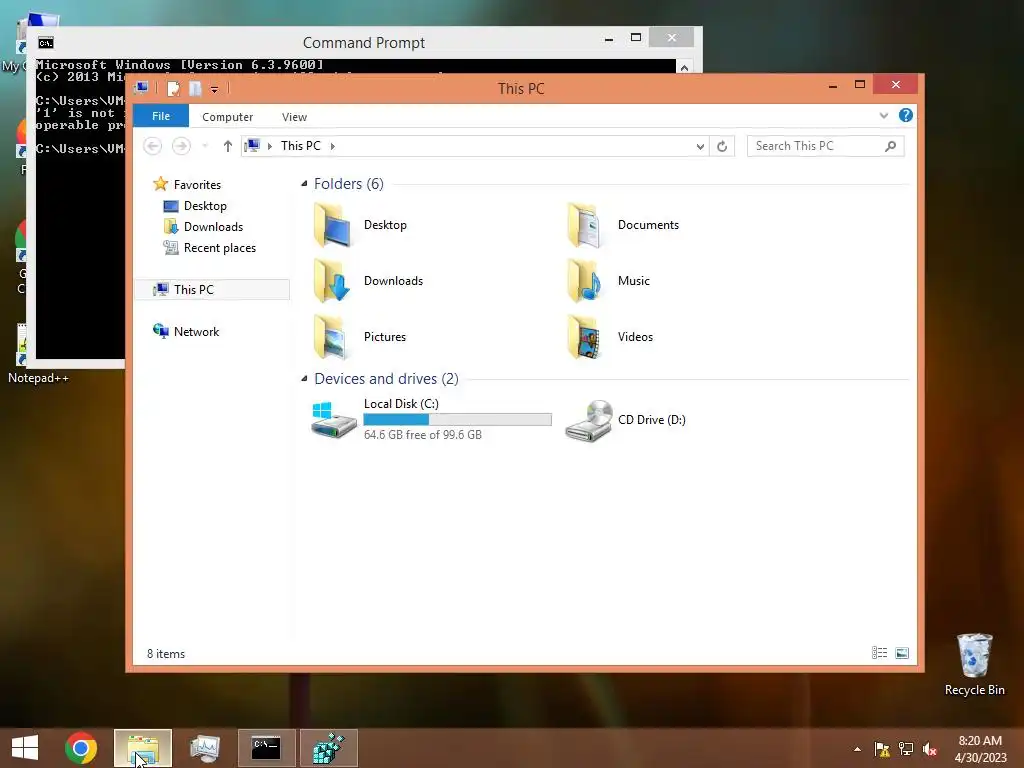
Task: Show hidden tray icons arrow
Action: pos(857,749)
